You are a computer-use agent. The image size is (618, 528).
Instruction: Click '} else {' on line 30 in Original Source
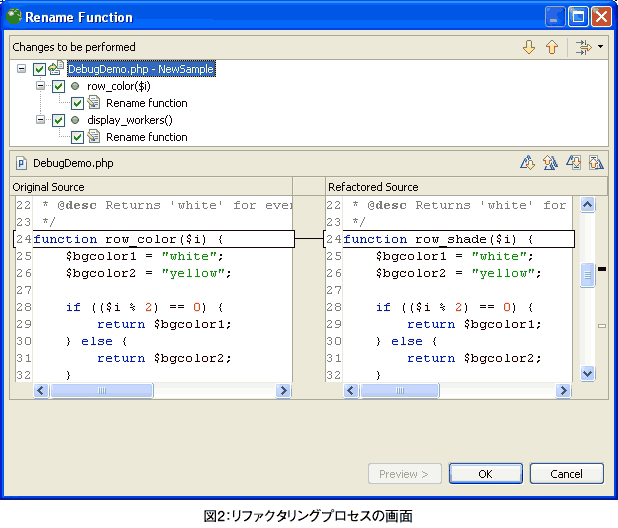[x=97, y=341]
